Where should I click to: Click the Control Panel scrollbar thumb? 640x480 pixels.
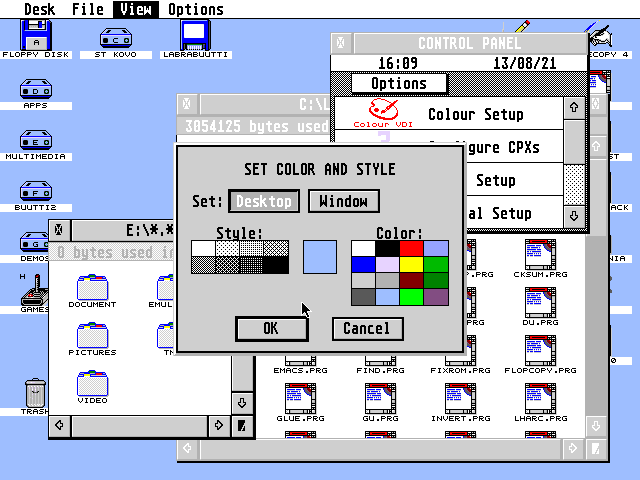[574, 142]
